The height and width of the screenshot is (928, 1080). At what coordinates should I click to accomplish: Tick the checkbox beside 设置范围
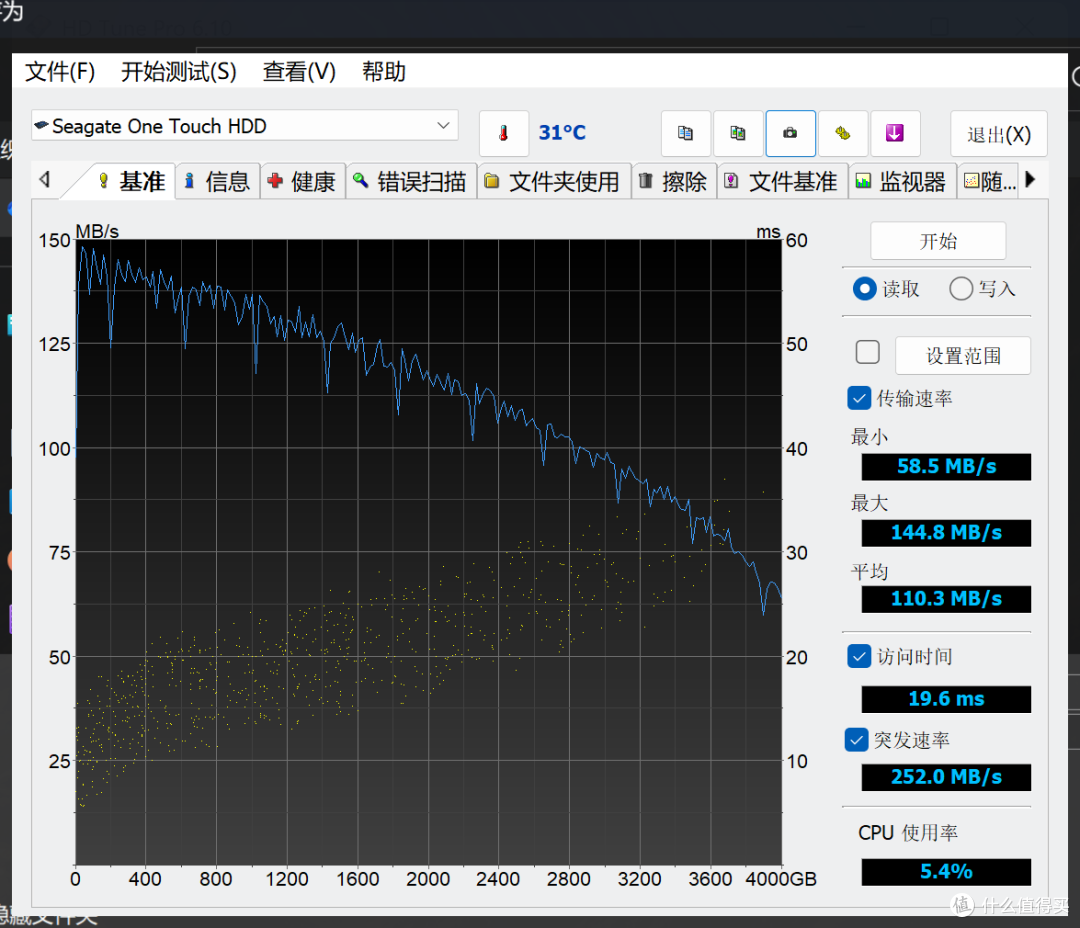(x=867, y=352)
